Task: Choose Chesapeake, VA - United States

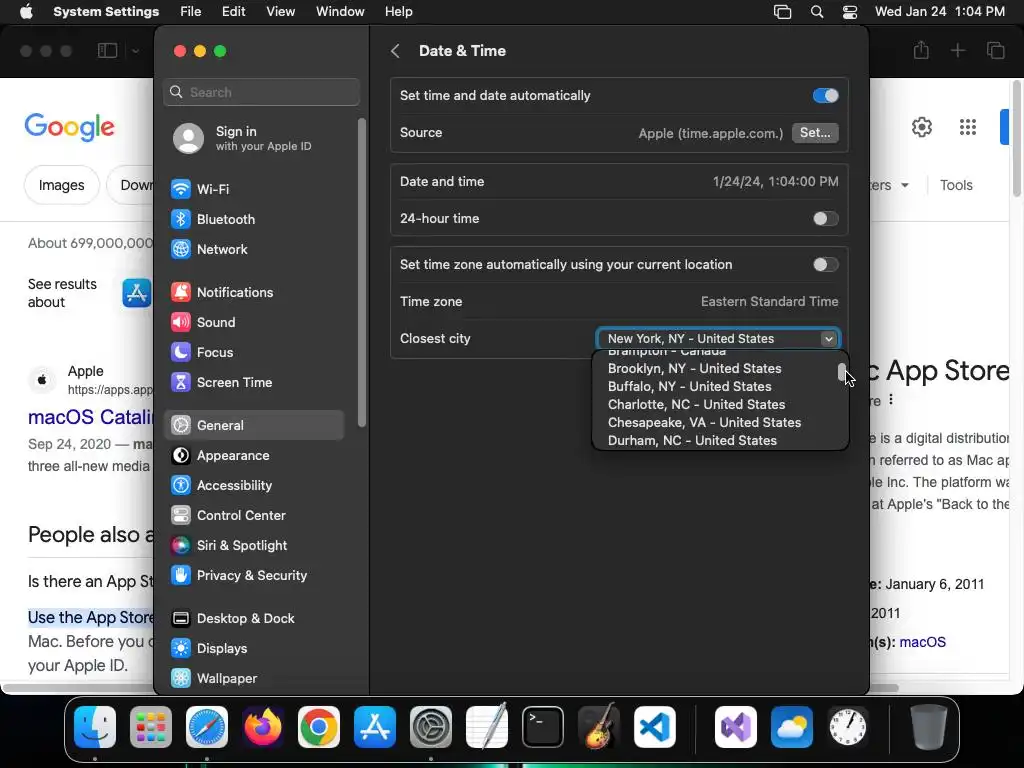Action: pos(704,423)
